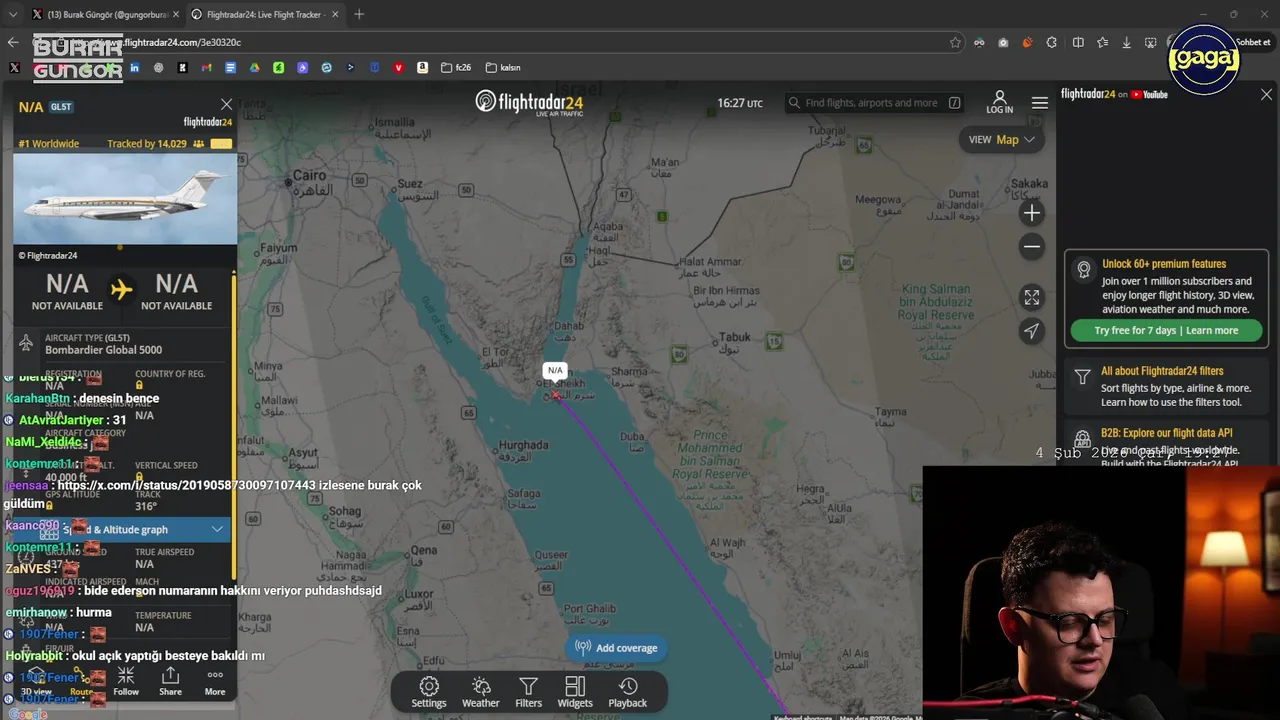The width and height of the screenshot is (1280, 720).
Task: Follow the selected aircraft
Action: 126,682
